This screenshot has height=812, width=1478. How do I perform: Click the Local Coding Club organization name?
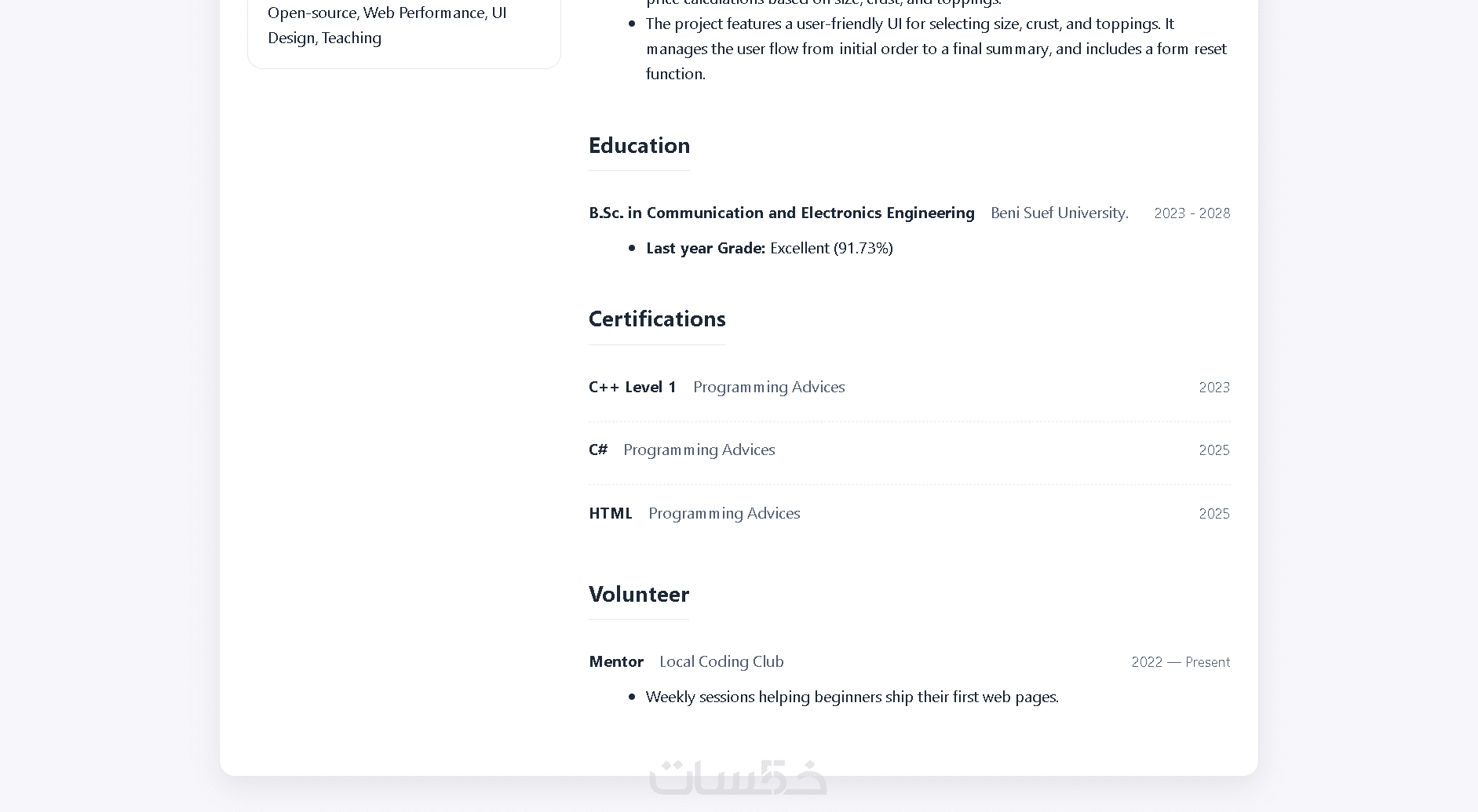coord(721,661)
